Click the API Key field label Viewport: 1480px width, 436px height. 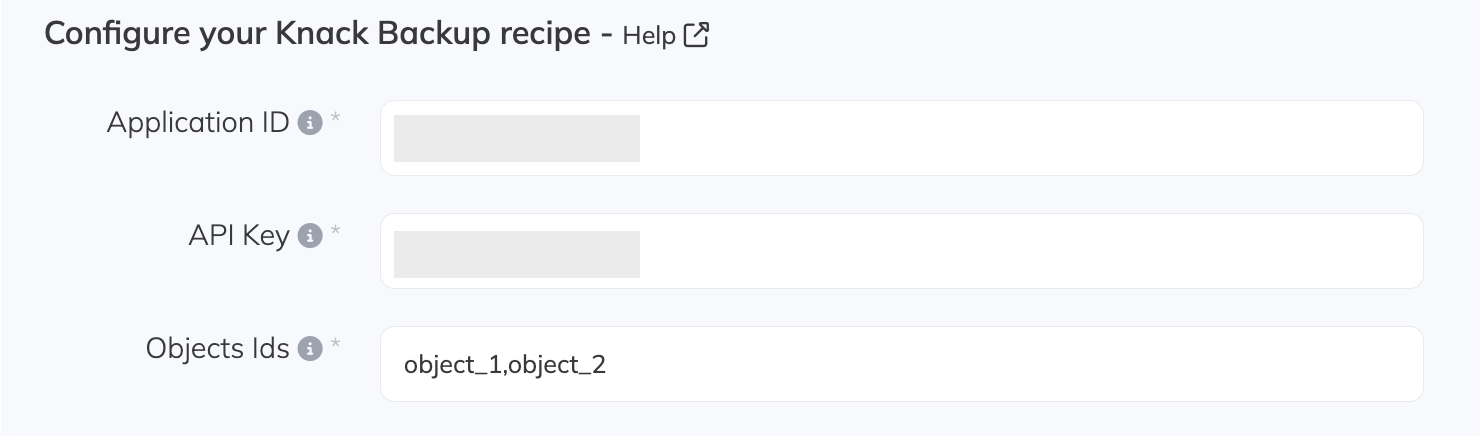(239, 236)
